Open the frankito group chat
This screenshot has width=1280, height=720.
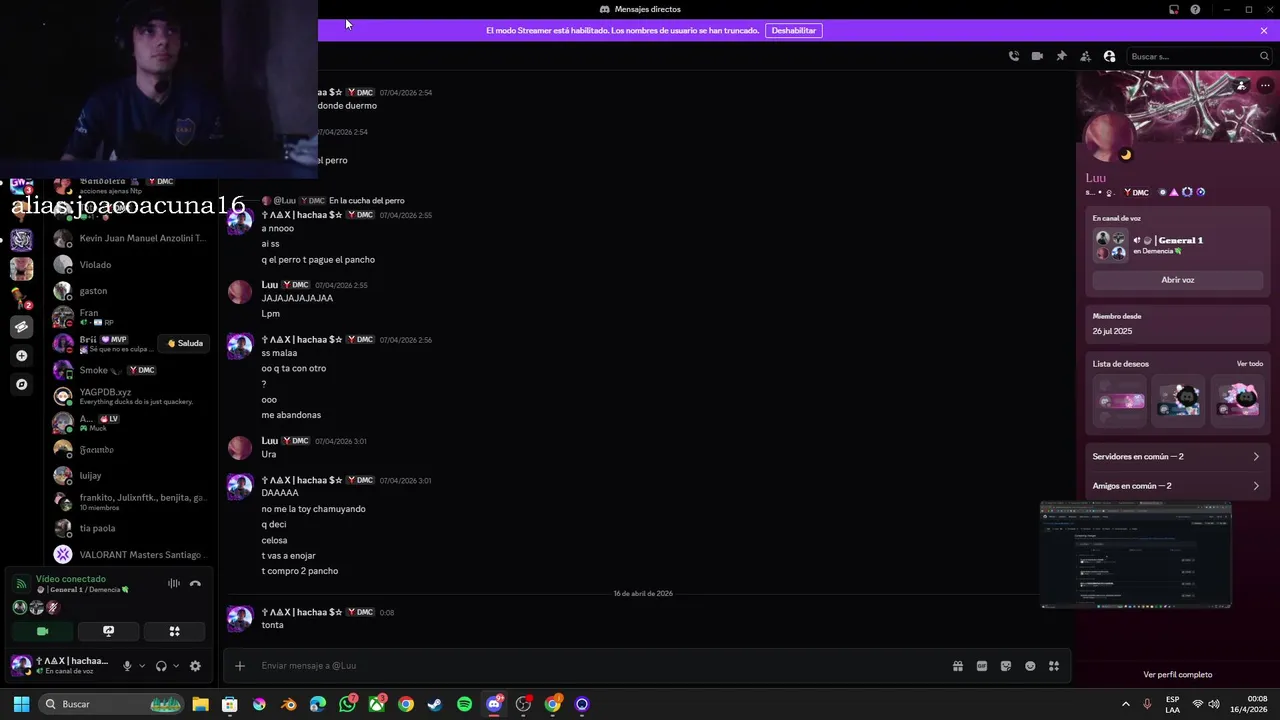click(131, 502)
